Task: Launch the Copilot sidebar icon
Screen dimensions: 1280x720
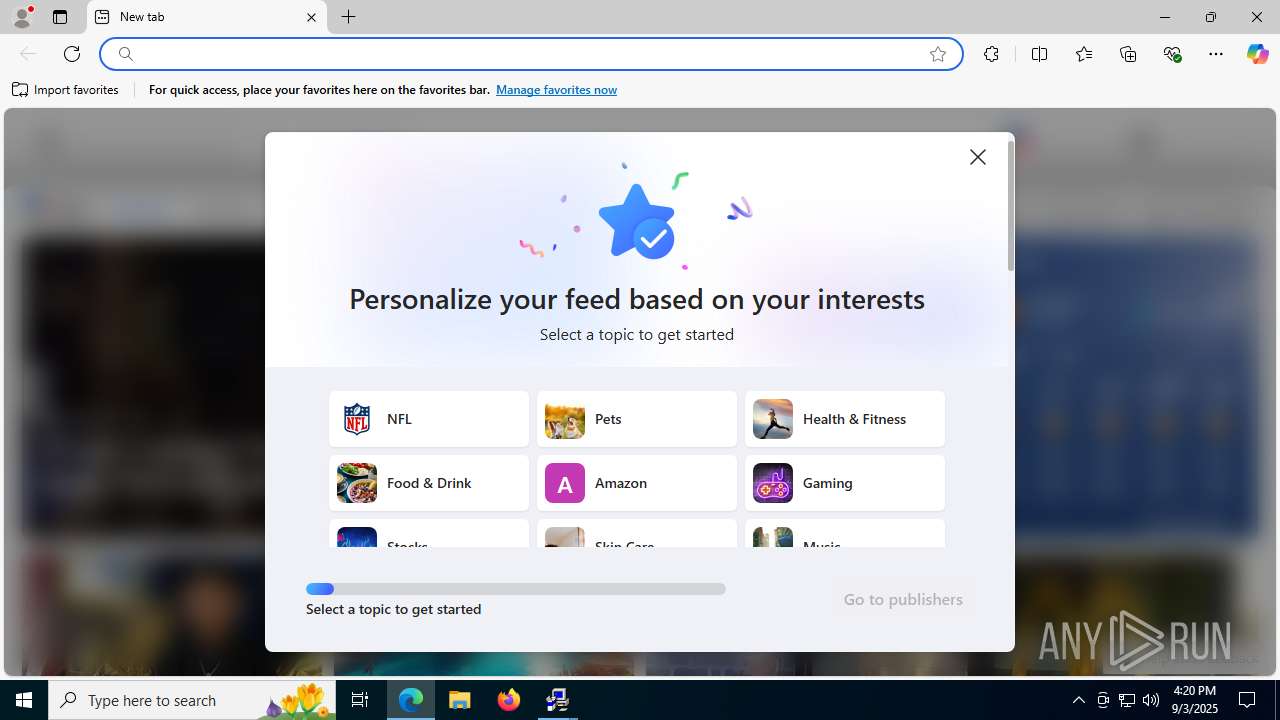Action: click(x=1257, y=54)
